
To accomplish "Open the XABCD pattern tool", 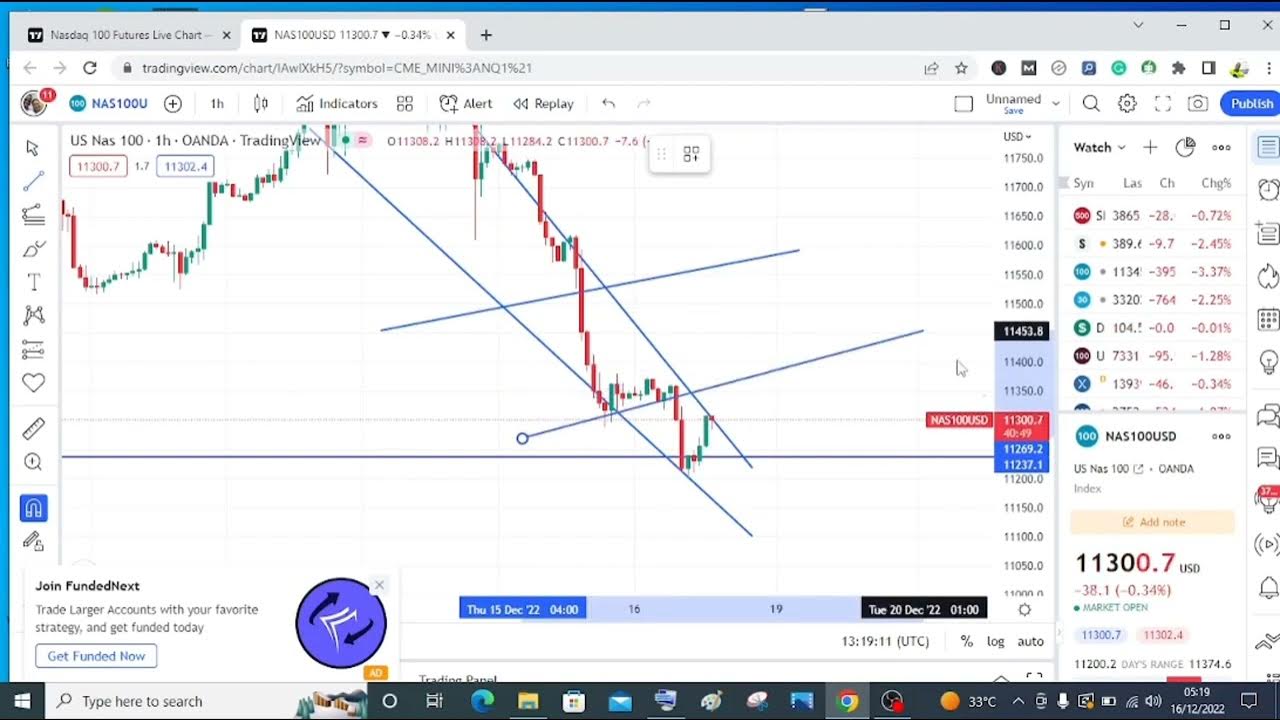I will tap(33, 314).
